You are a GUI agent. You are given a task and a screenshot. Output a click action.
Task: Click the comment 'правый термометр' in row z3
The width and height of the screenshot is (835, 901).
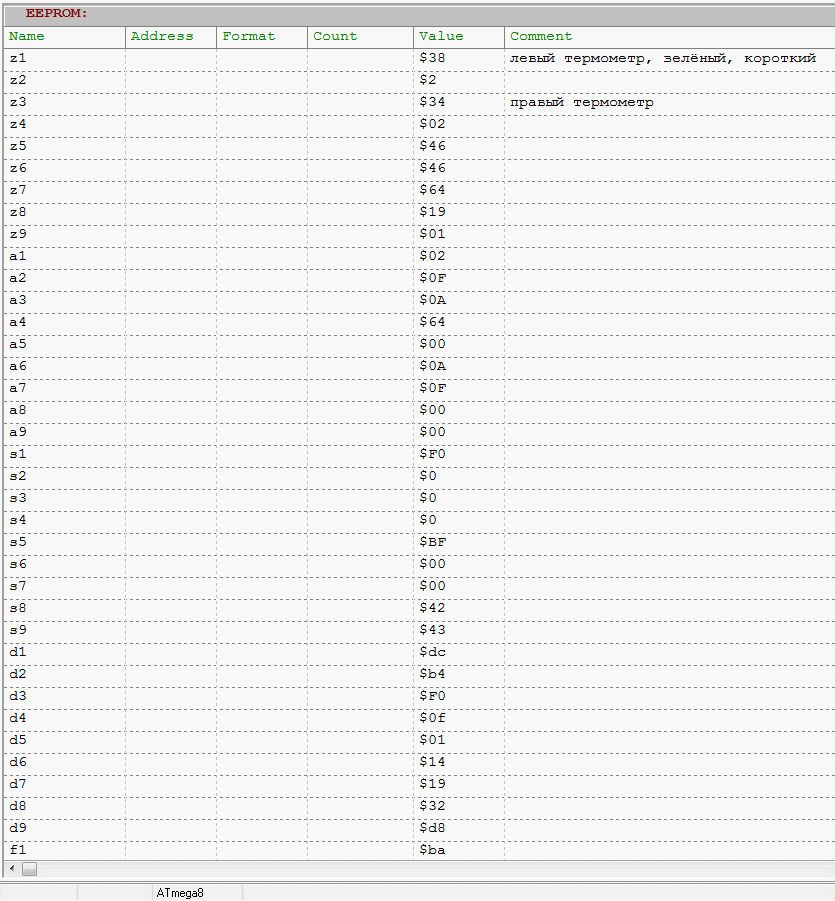[x=582, y=102]
